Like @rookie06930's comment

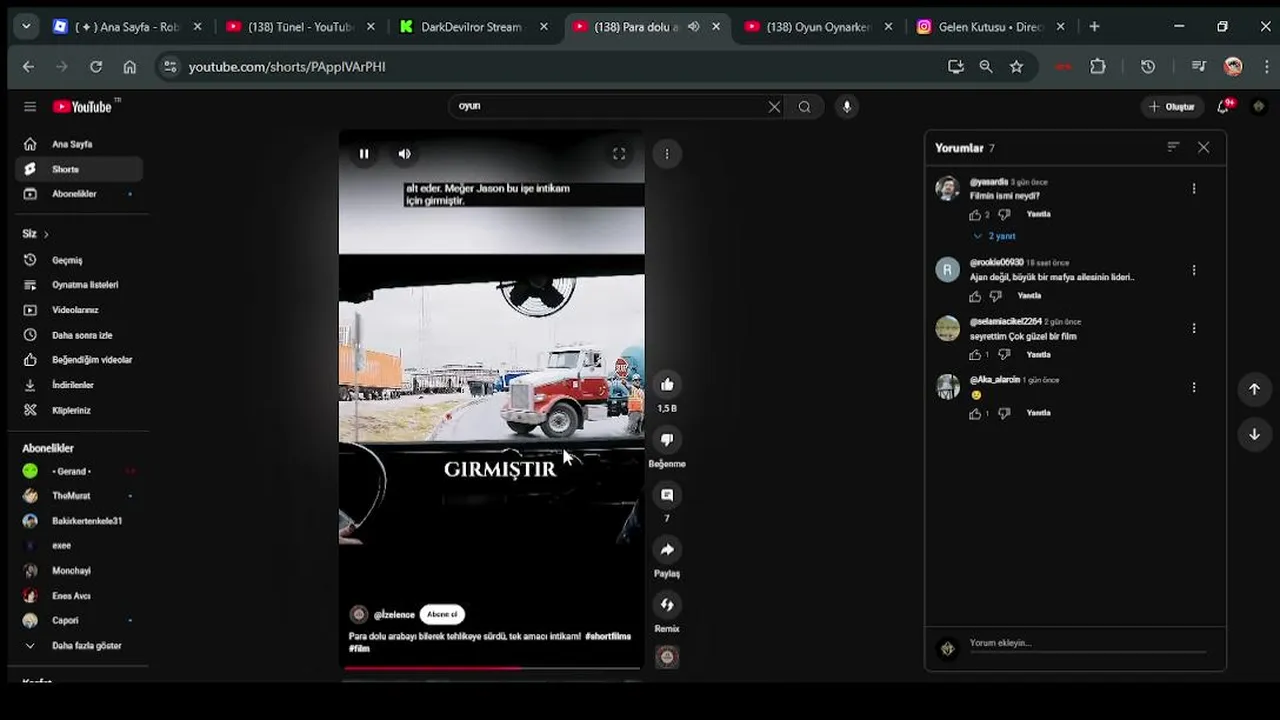pyautogui.click(x=975, y=297)
